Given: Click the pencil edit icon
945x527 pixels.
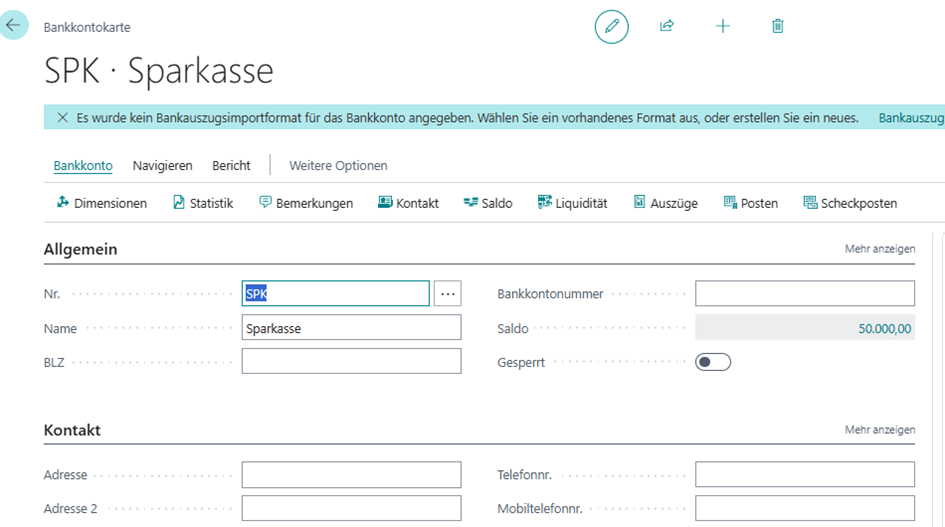Looking at the screenshot, I should click(612, 27).
